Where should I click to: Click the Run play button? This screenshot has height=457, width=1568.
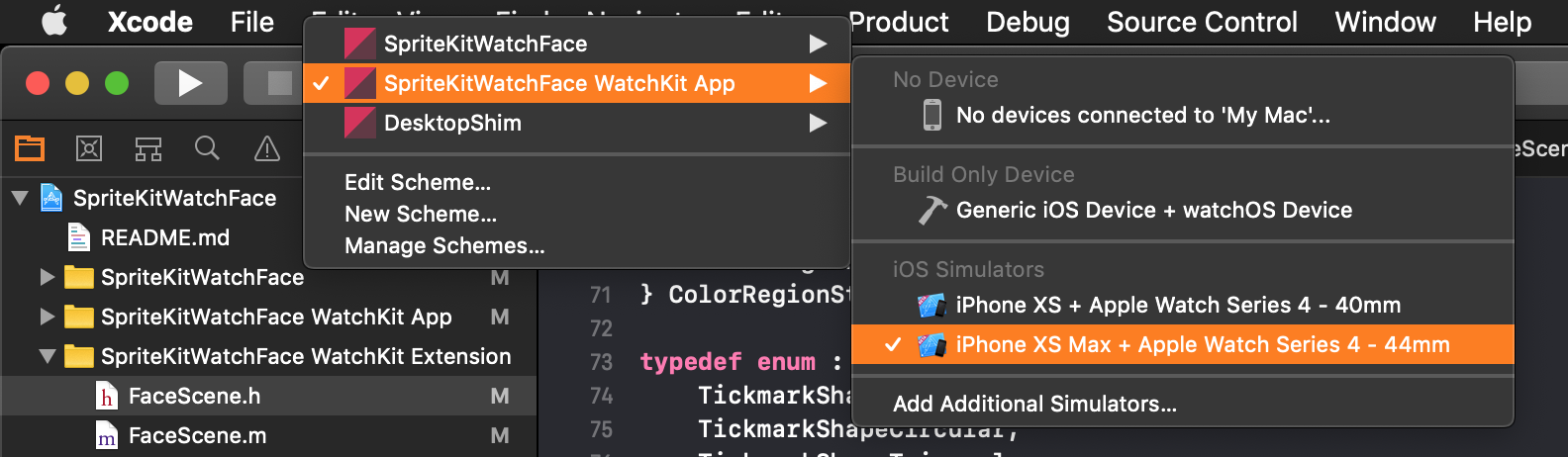tap(190, 83)
